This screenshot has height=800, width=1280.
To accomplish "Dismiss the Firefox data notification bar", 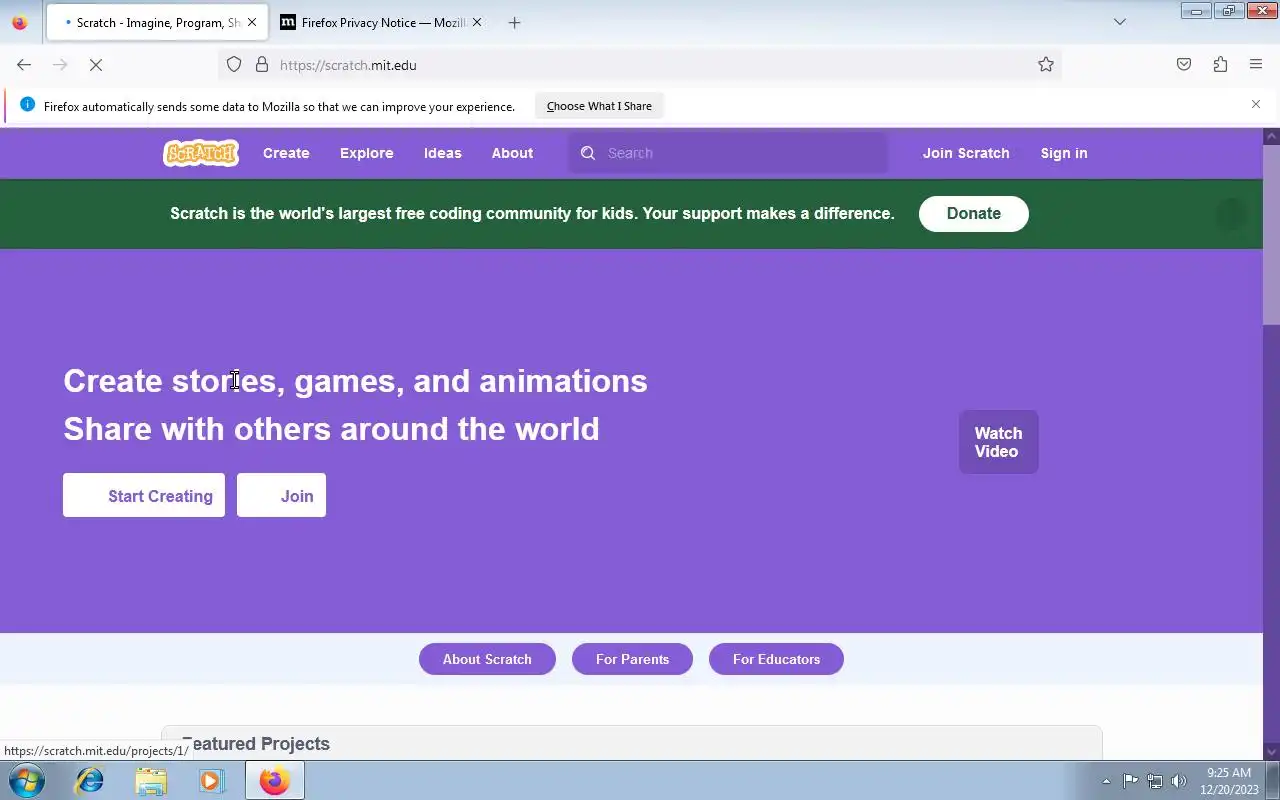I will coord(1256,104).
